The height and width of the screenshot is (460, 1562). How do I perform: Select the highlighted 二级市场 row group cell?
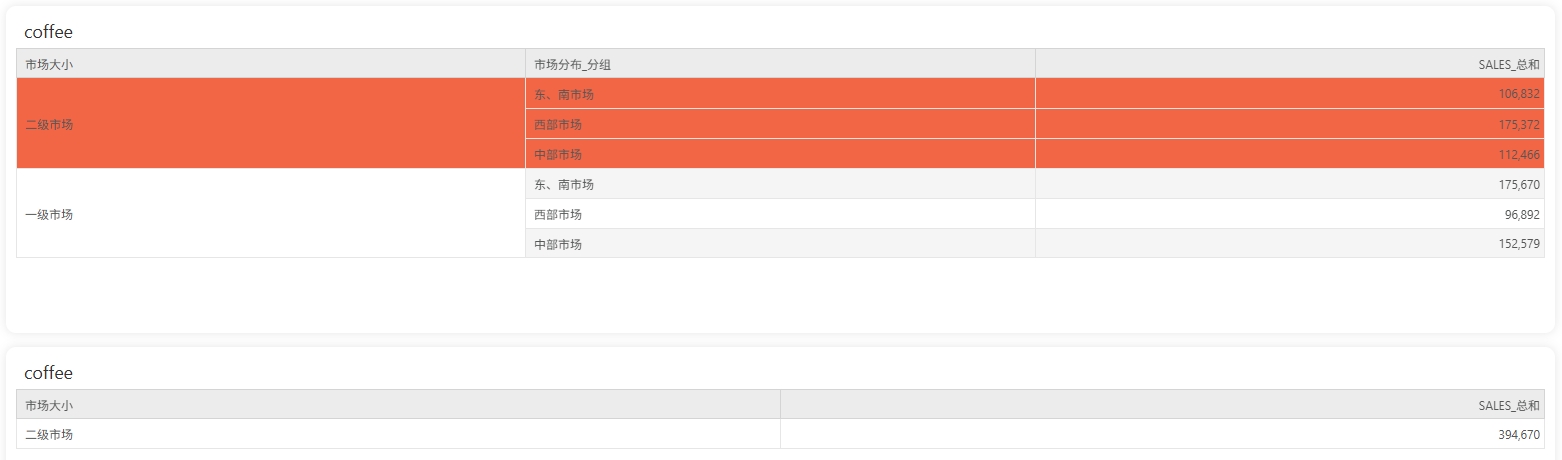tap(49, 124)
